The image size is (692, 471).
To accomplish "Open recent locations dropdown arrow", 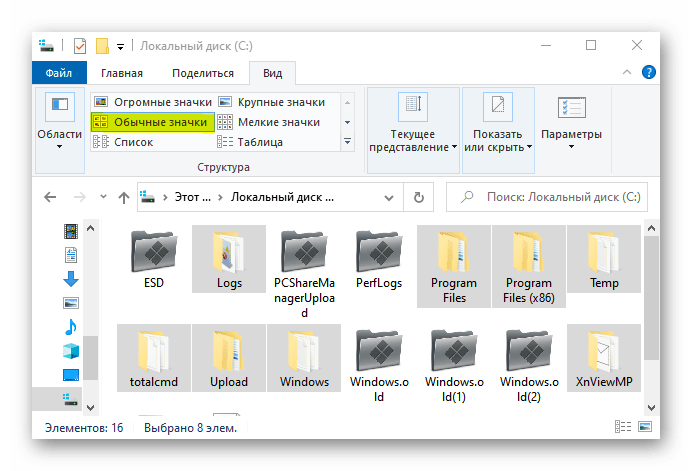I will tap(103, 196).
